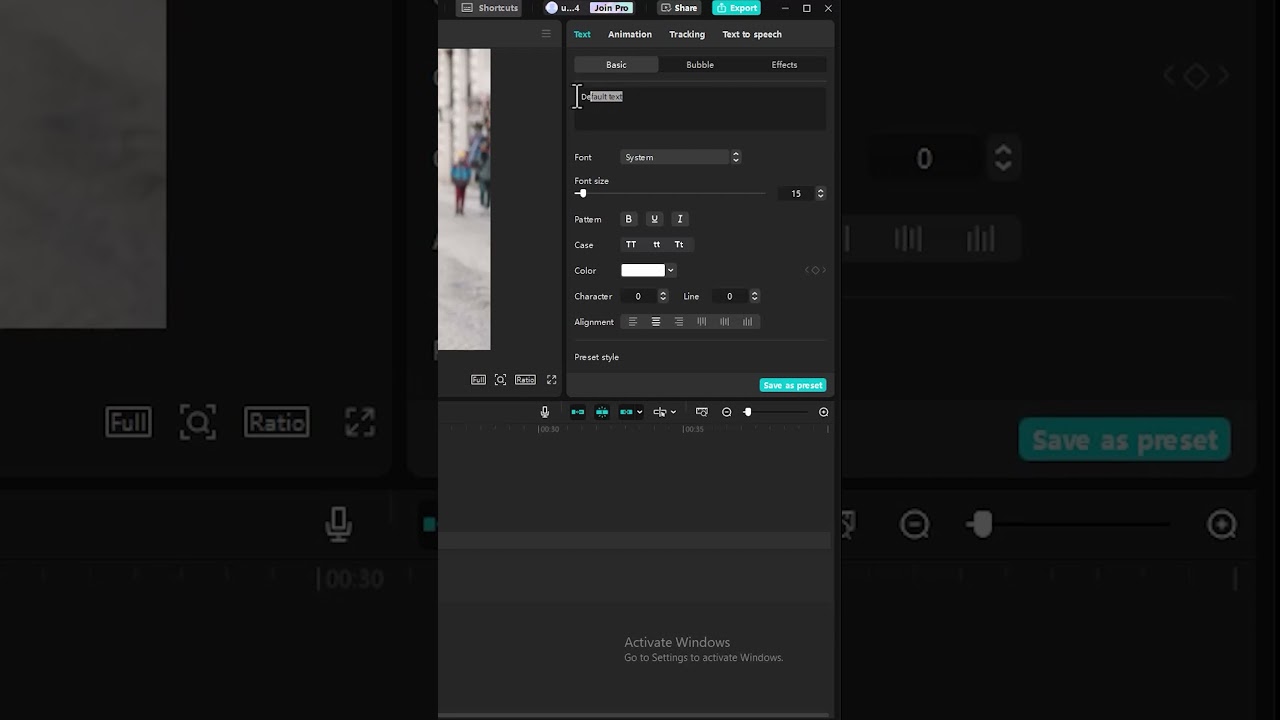Viewport: 1280px width, 720px height.
Task: Set case to title case Tt
Action: coord(679,244)
